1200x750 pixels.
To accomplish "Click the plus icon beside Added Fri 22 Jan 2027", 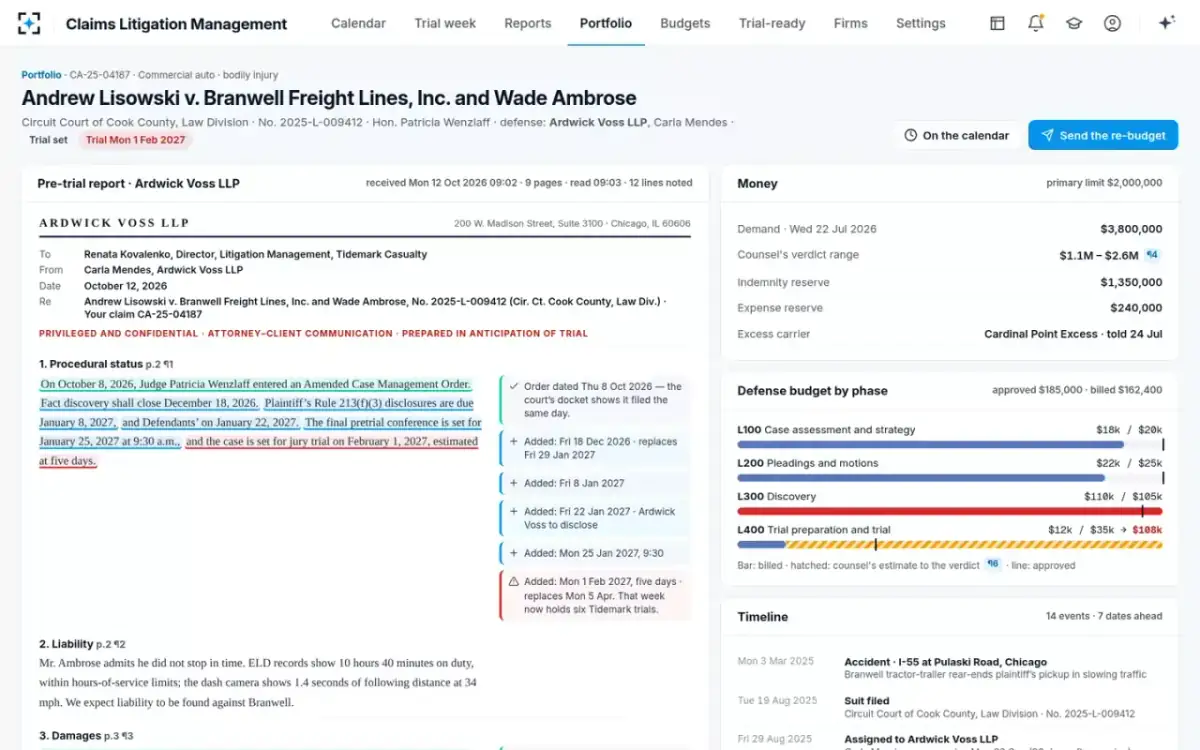I will coord(514,511).
